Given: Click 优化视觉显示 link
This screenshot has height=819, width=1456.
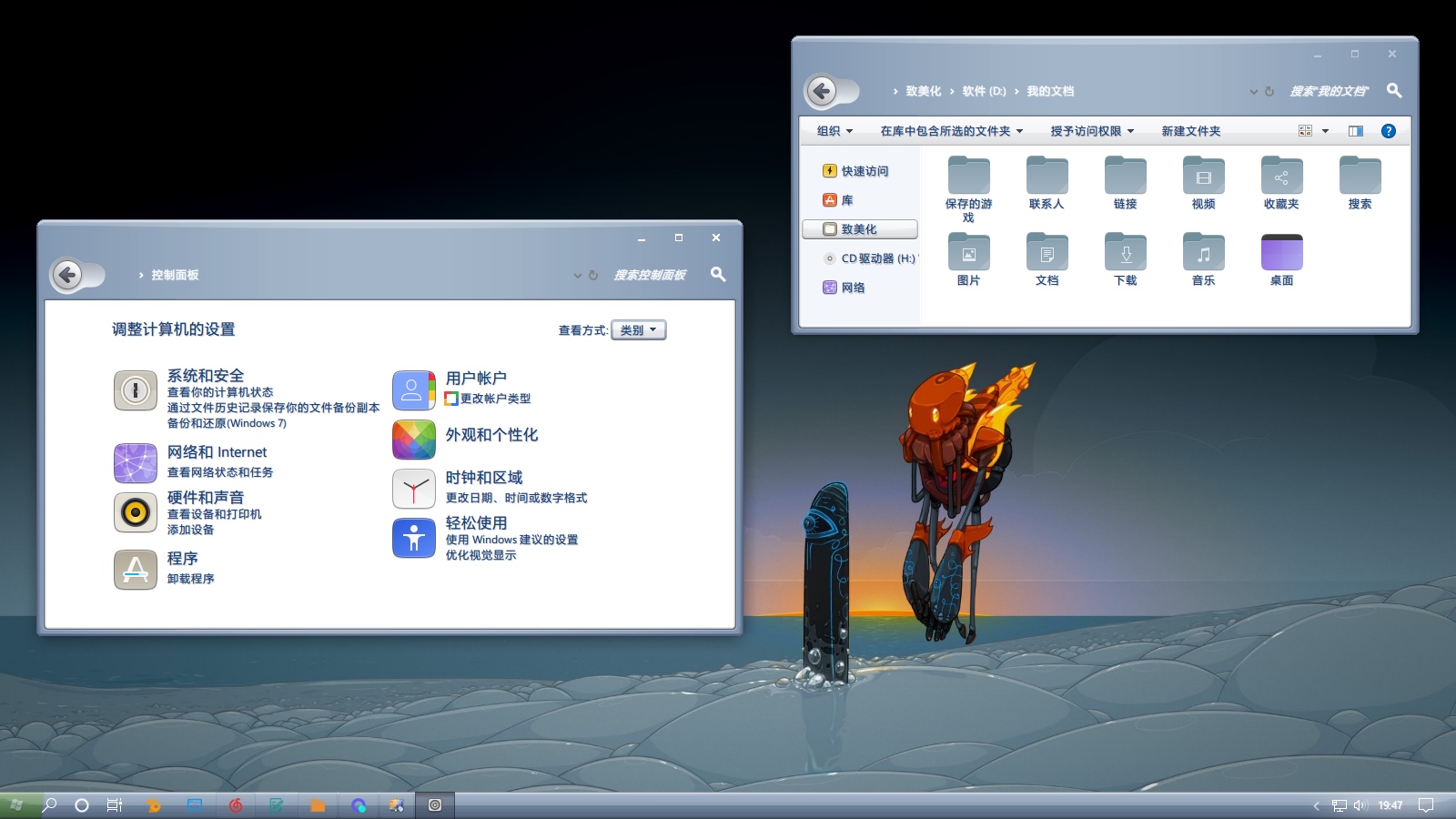Looking at the screenshot, I should [x=480, y=555].
